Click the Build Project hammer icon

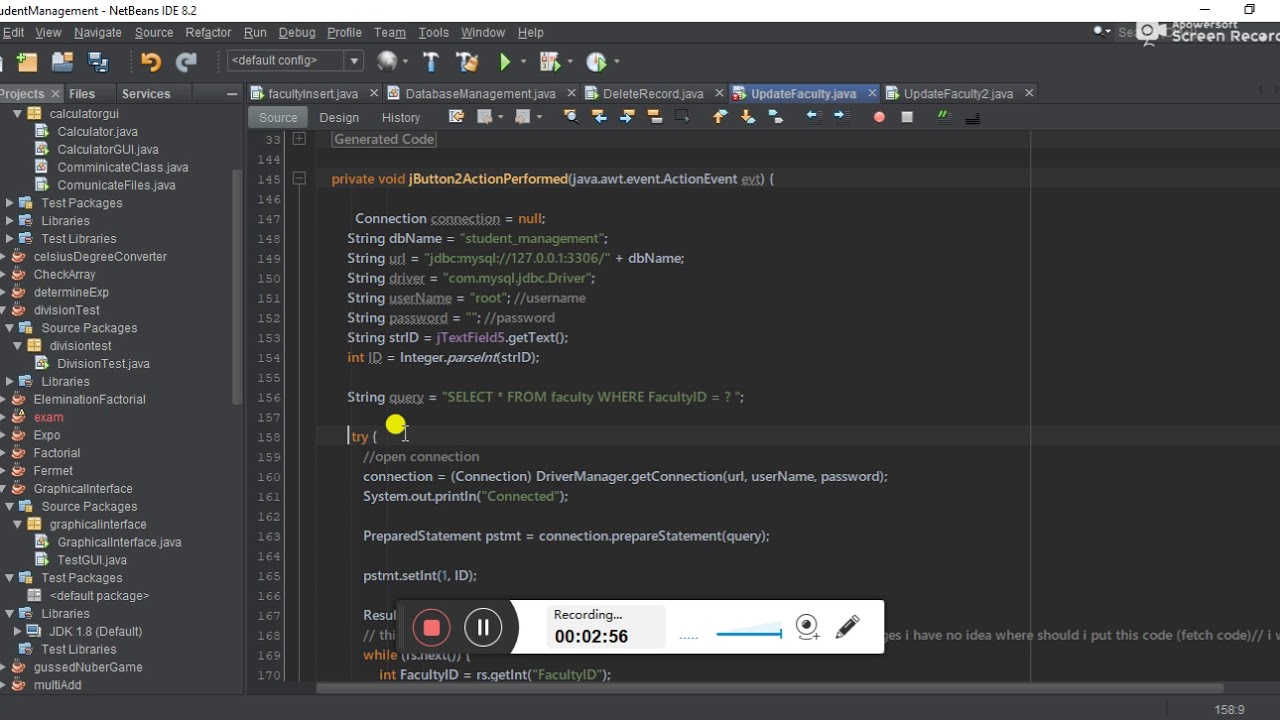(431, 62)
